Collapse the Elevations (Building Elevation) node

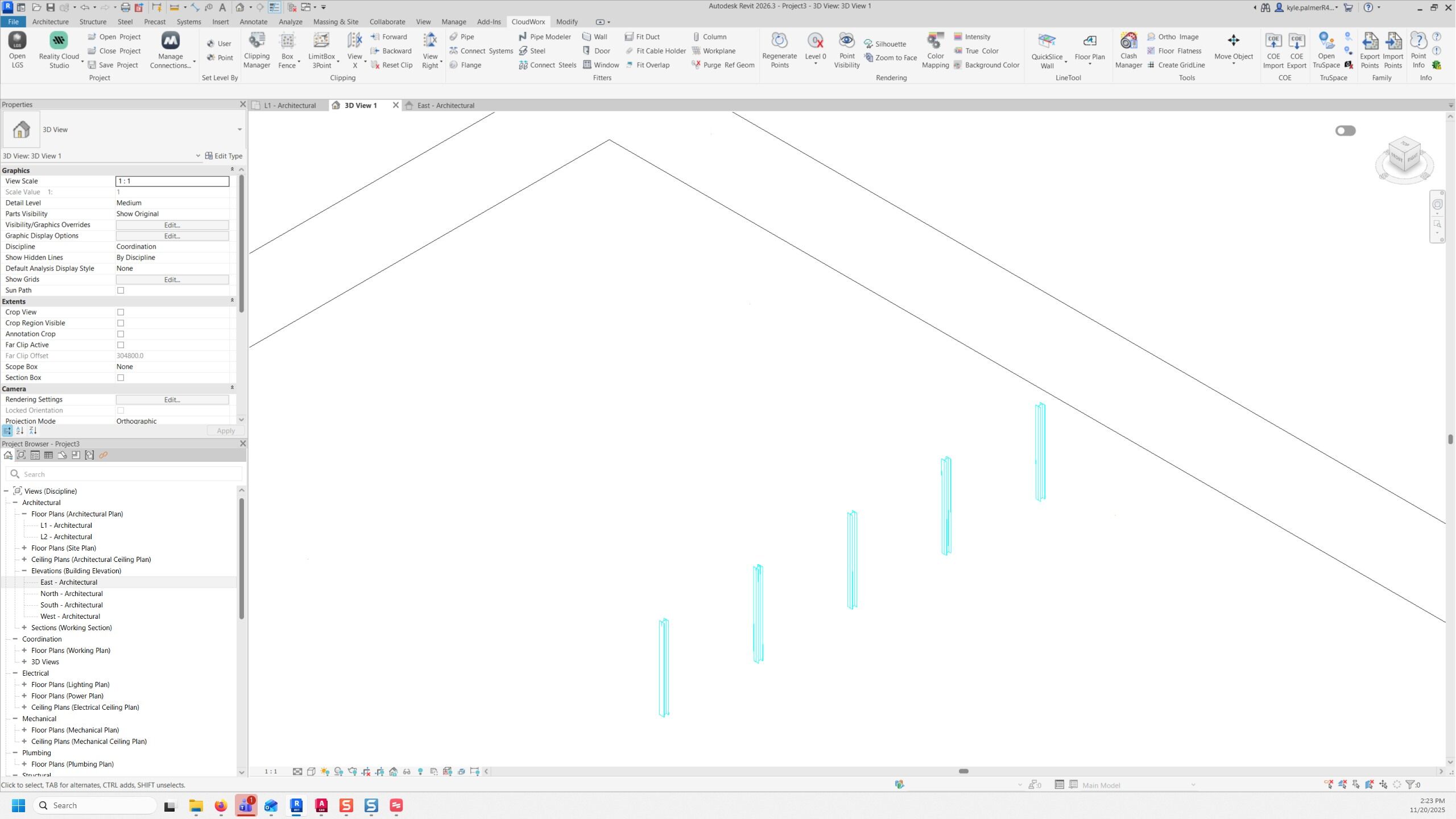coord(24,571)
